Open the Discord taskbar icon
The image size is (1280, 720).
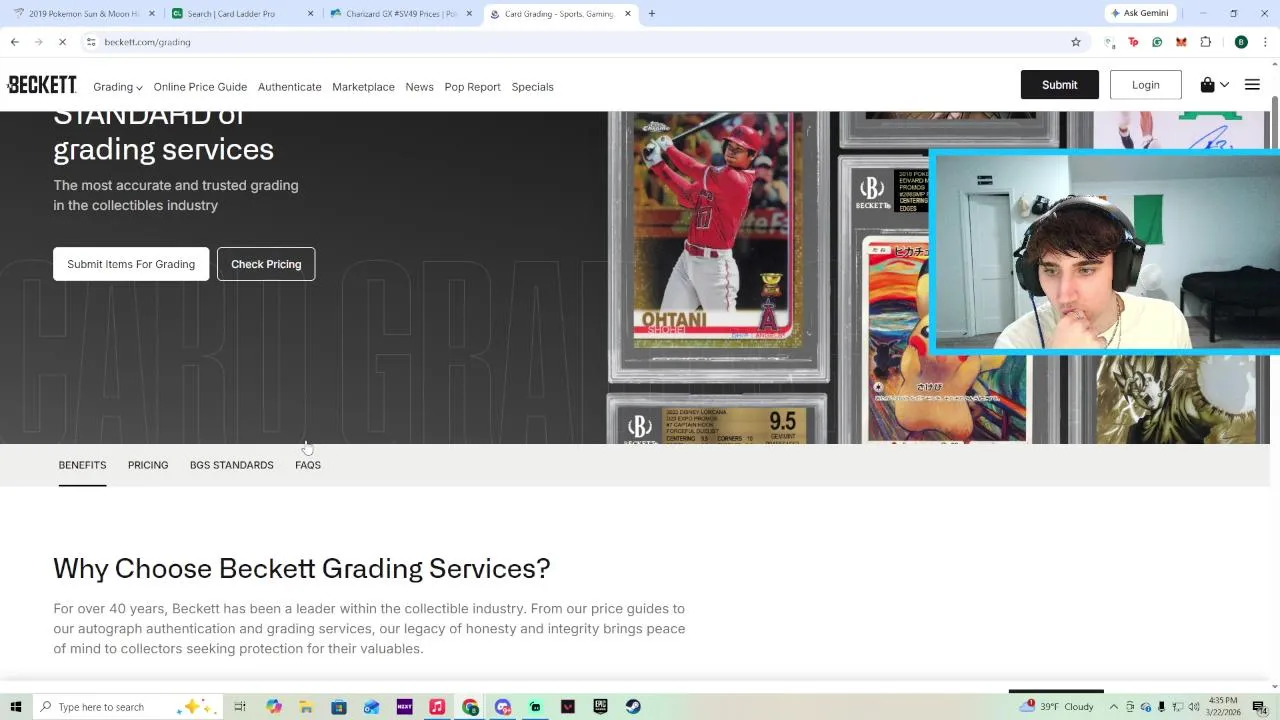coord(502,707)
